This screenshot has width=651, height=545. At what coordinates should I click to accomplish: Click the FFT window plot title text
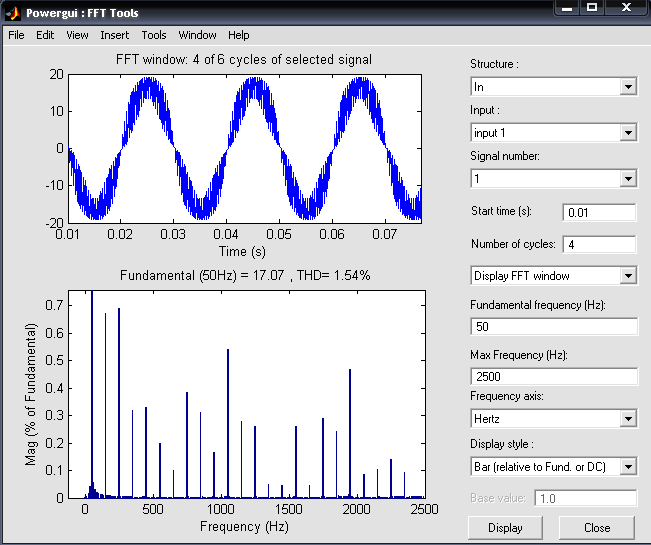pyautogui.click(x=244, y=60)
